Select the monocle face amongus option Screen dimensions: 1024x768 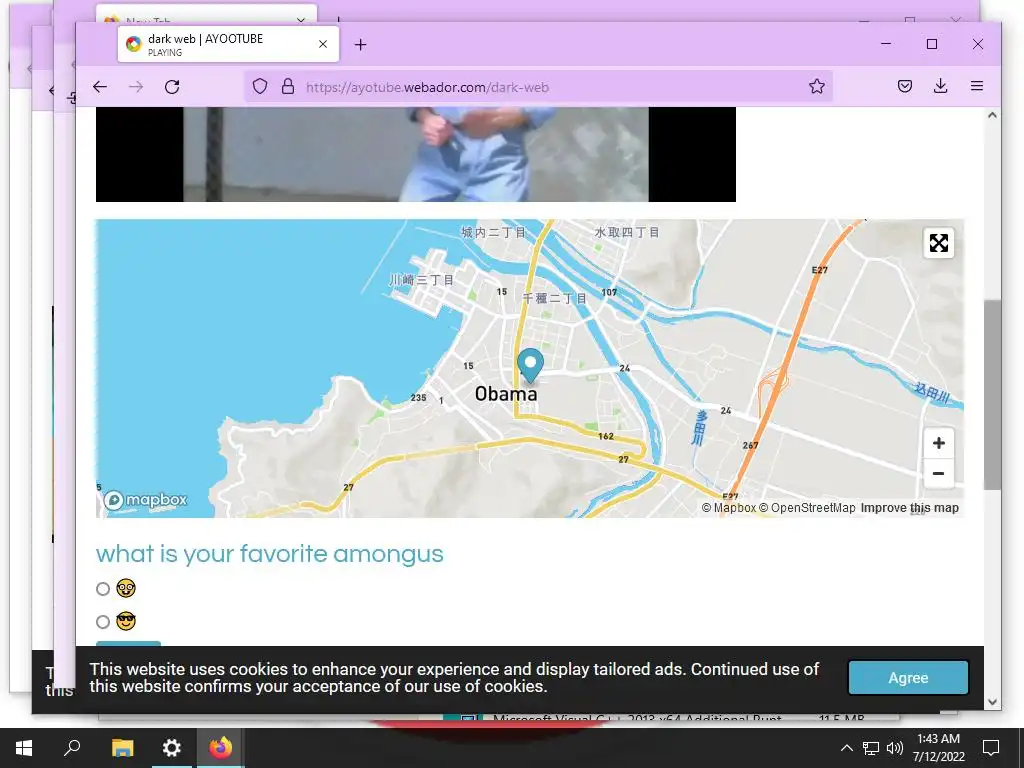pyautogui.click(x=103, y=589)
